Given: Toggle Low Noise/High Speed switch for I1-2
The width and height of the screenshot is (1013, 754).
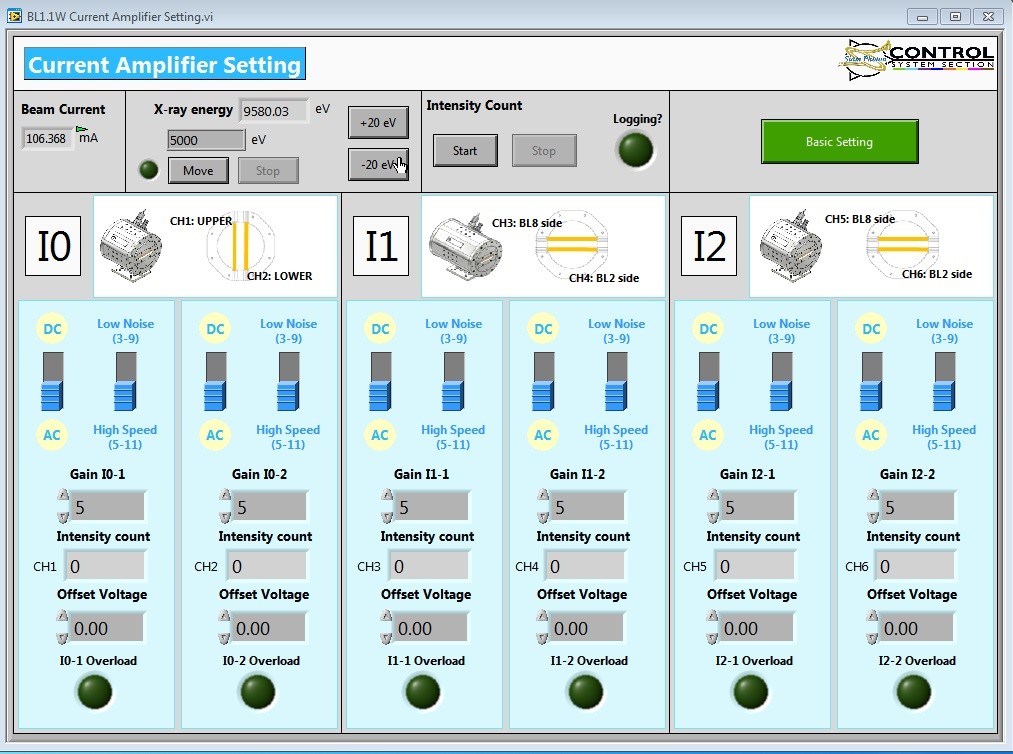Looking at the screenshot, I should [616, 382].
